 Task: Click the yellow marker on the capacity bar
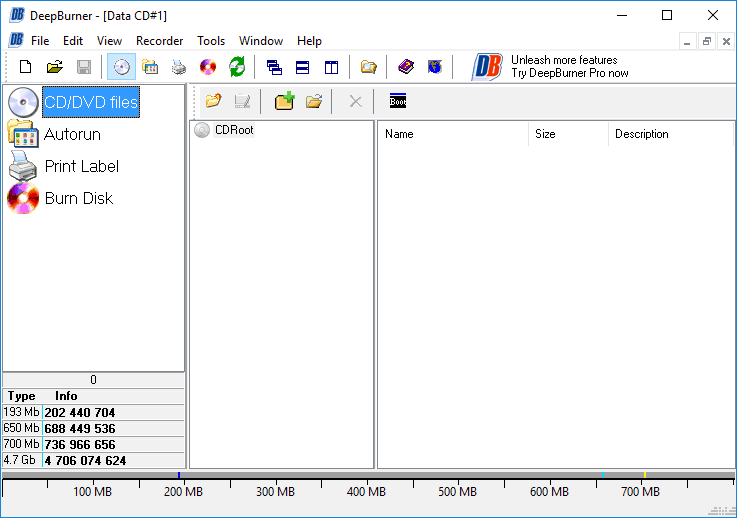[x=645, y=475]
